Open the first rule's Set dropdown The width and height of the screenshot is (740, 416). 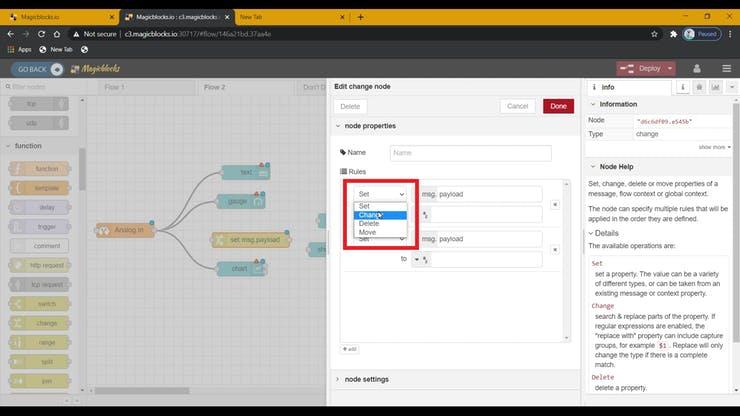pos(381,194)
